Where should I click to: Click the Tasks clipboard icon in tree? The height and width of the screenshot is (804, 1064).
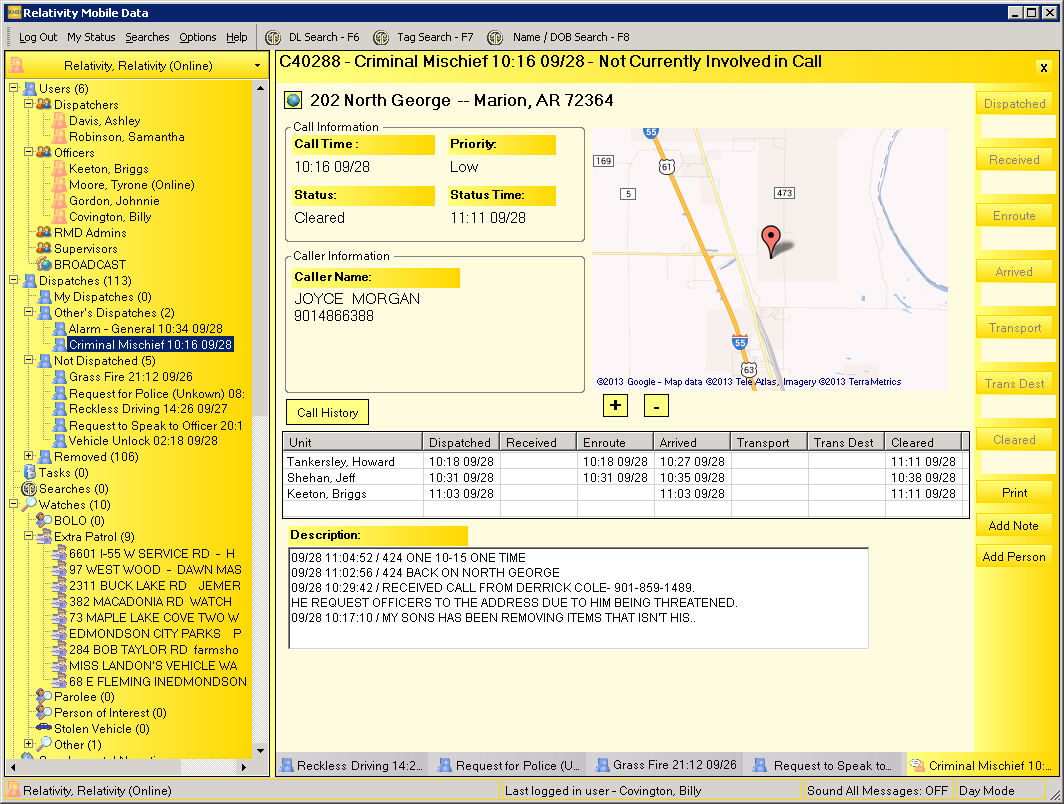click(29, 472)
